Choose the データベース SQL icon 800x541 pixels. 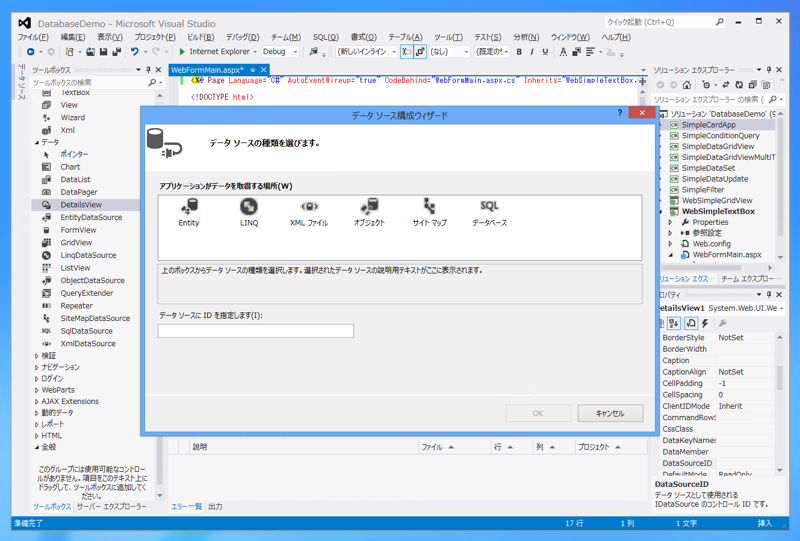click(489, 212)
